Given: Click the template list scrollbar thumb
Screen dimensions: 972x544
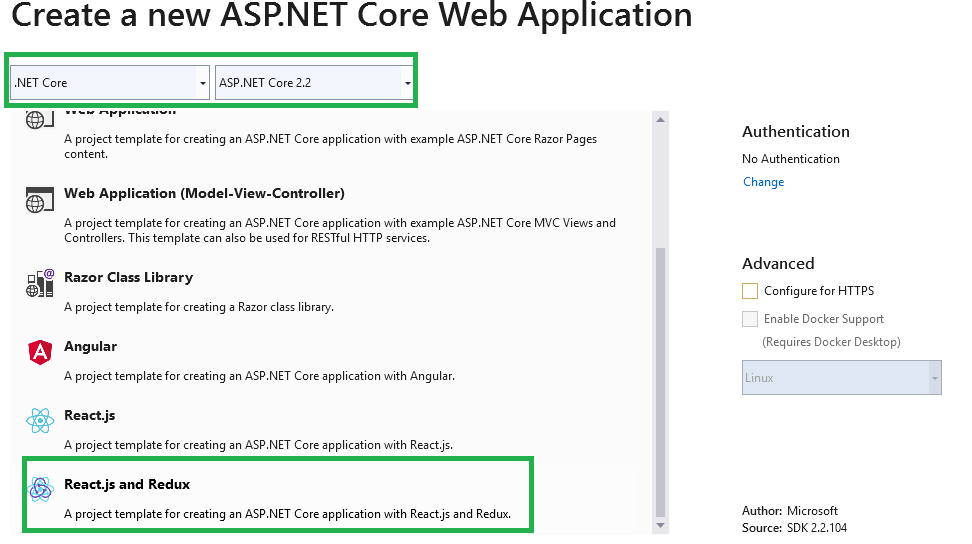Looking at the screenshot, I should click(661, 382).
